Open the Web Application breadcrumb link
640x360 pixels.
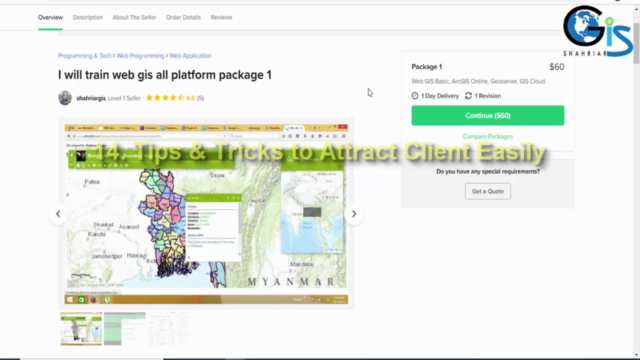click(190, 56)
